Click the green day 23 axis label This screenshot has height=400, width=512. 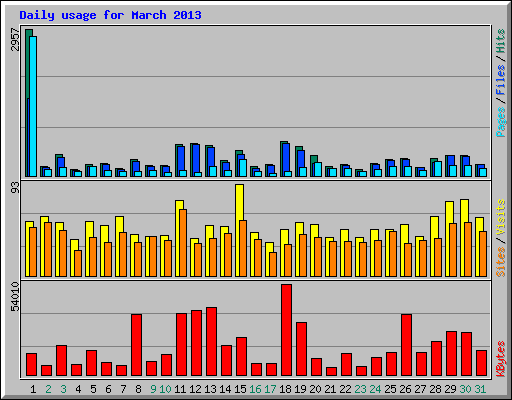coord(360,389)
